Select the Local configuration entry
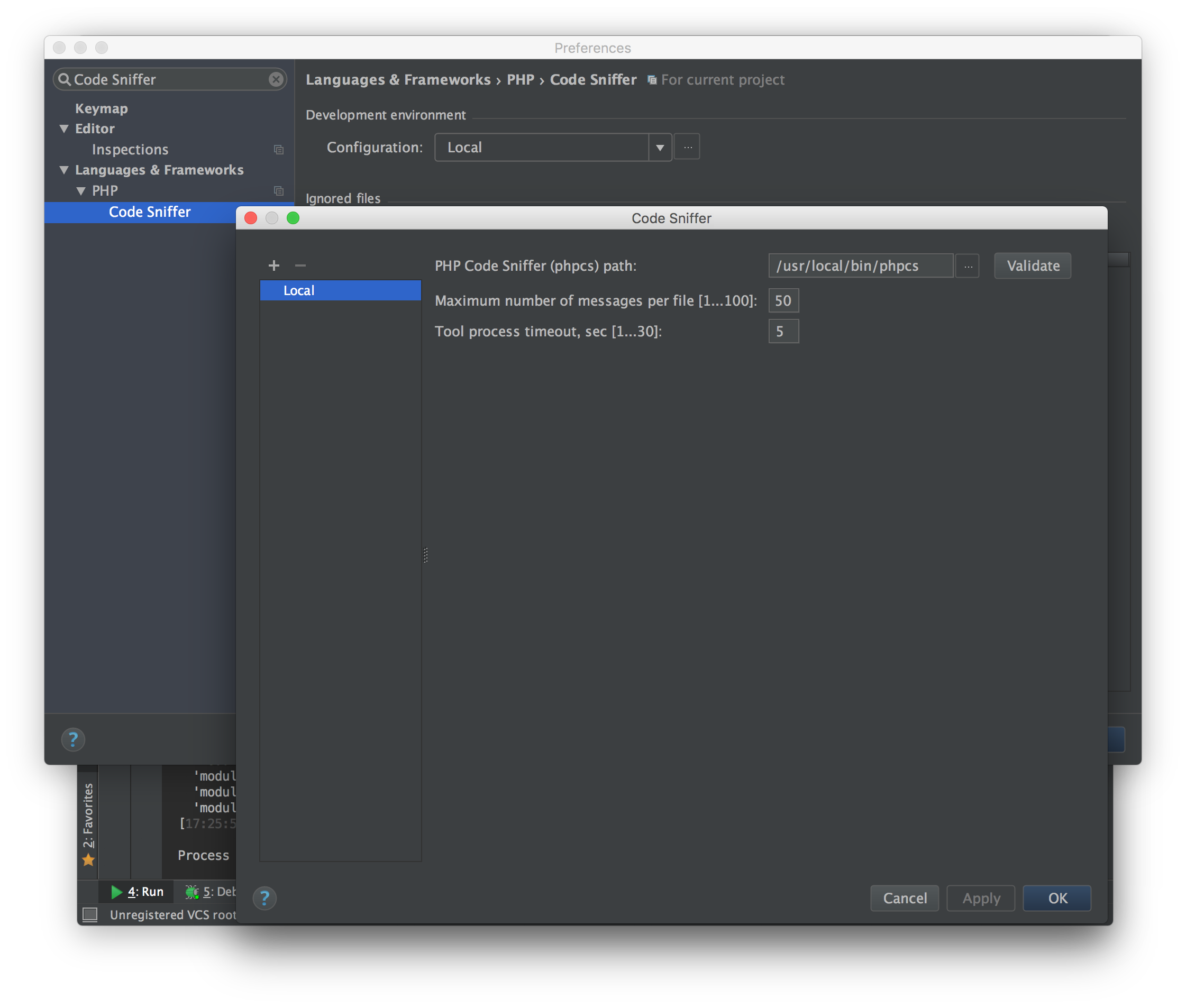The width and height of the screenshot is (1186, 1008). click(341, 290)
